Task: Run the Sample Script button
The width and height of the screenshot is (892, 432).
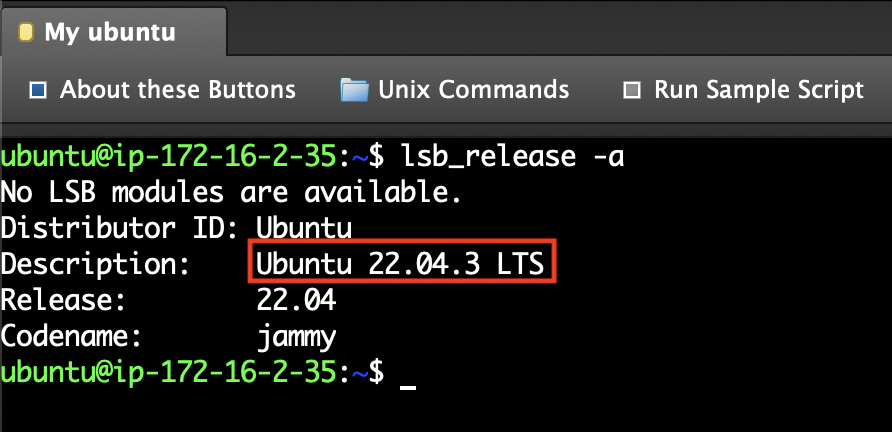Action: tap(744, 90)
